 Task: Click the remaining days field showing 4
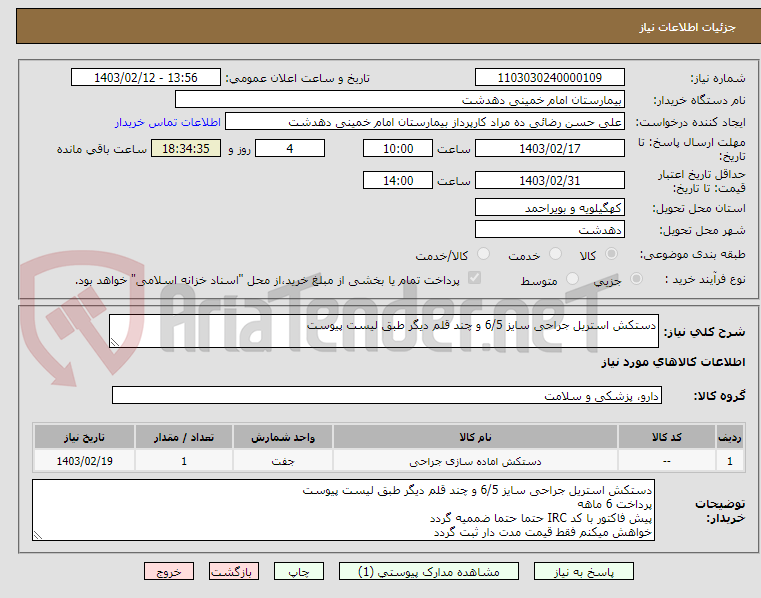(290, 149)
